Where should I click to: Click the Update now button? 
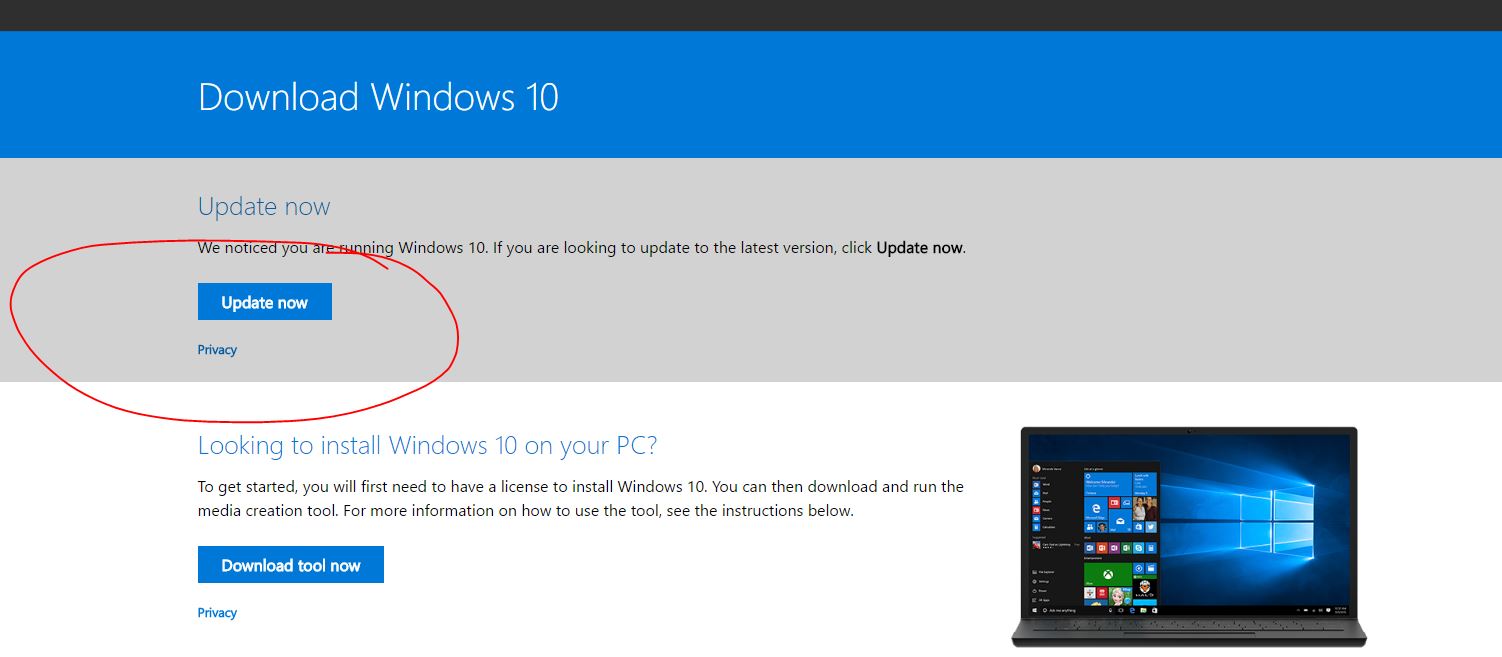point(265,302)
